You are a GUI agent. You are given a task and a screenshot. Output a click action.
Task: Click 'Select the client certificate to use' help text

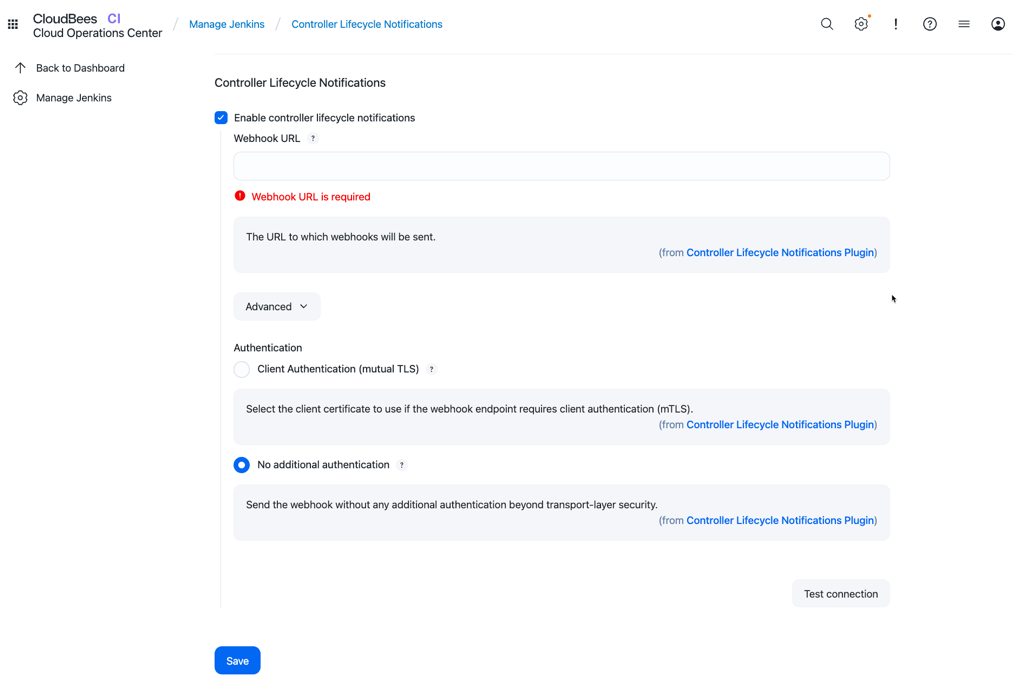click(x=470, y=409)
